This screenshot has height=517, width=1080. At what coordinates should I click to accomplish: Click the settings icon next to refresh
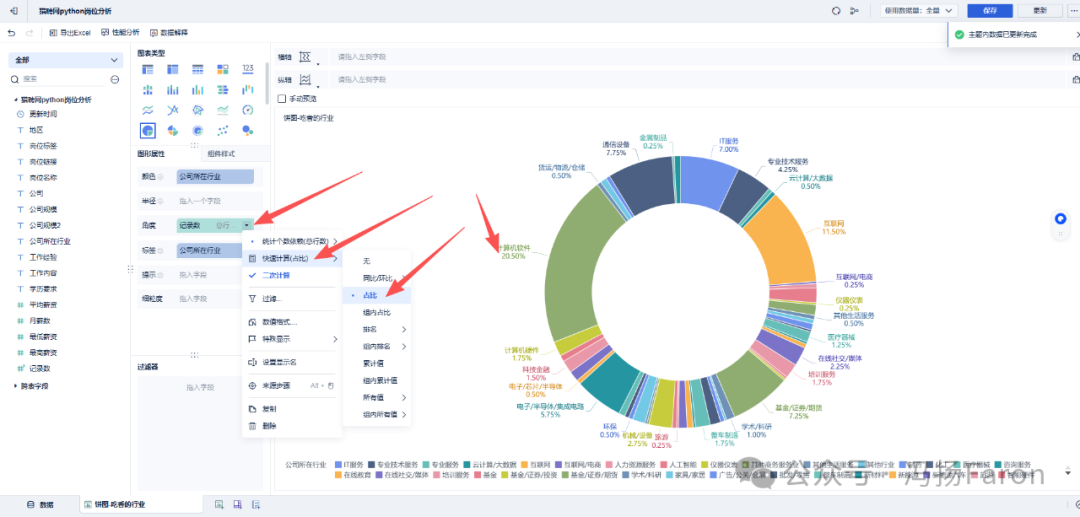coord(856,11)
